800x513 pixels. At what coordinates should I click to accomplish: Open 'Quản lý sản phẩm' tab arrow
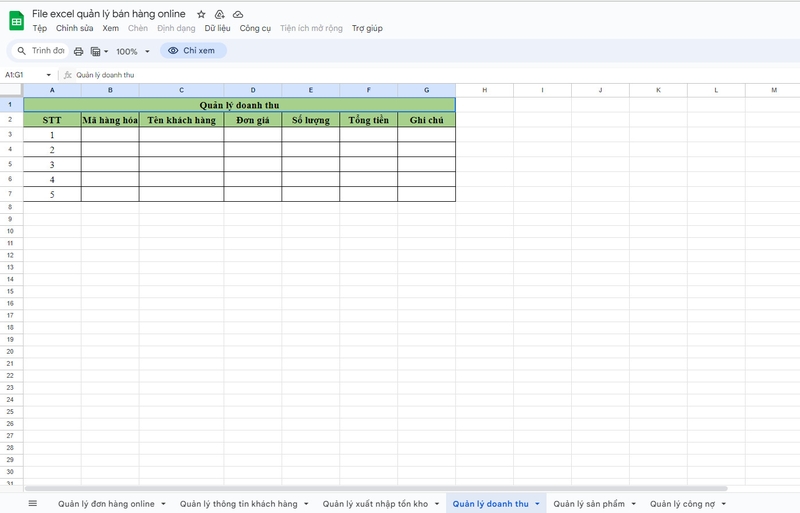[634, 504]
